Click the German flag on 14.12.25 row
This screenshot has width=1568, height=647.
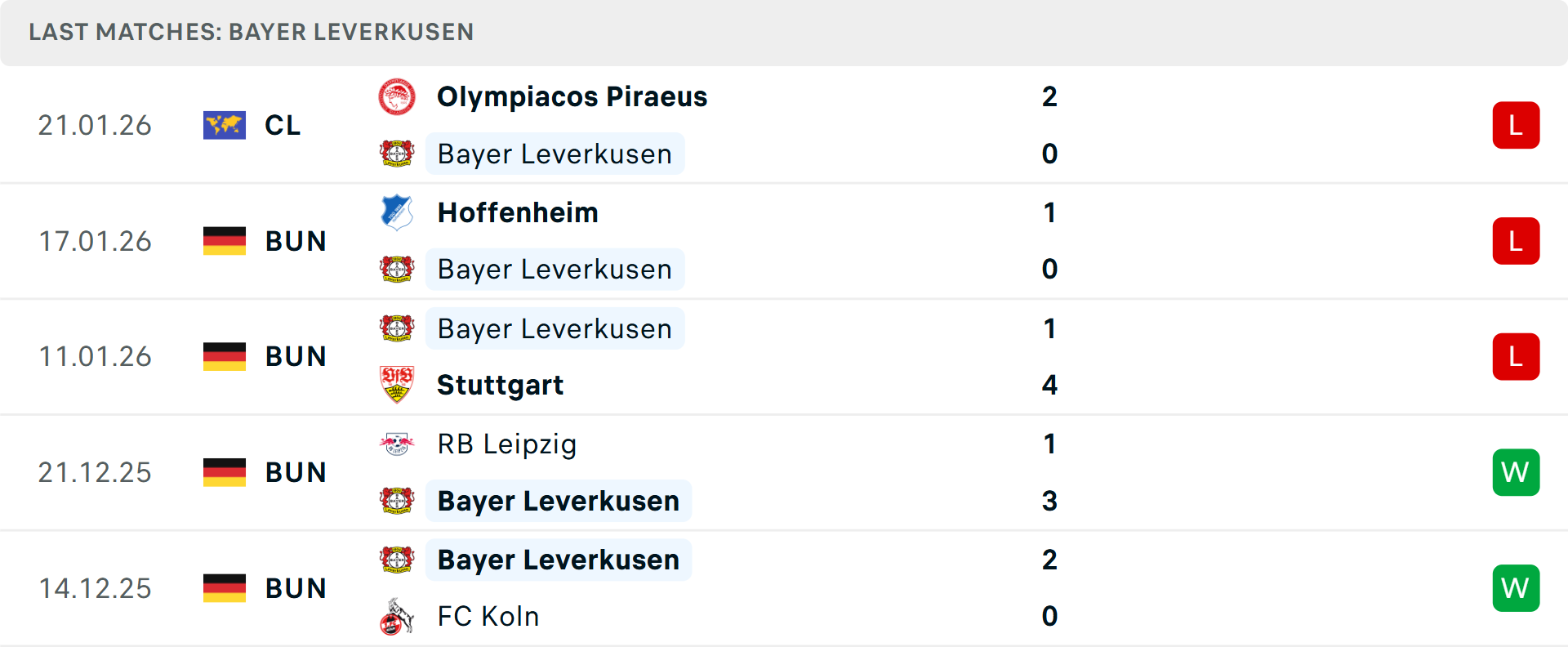[x=225, y=588]
